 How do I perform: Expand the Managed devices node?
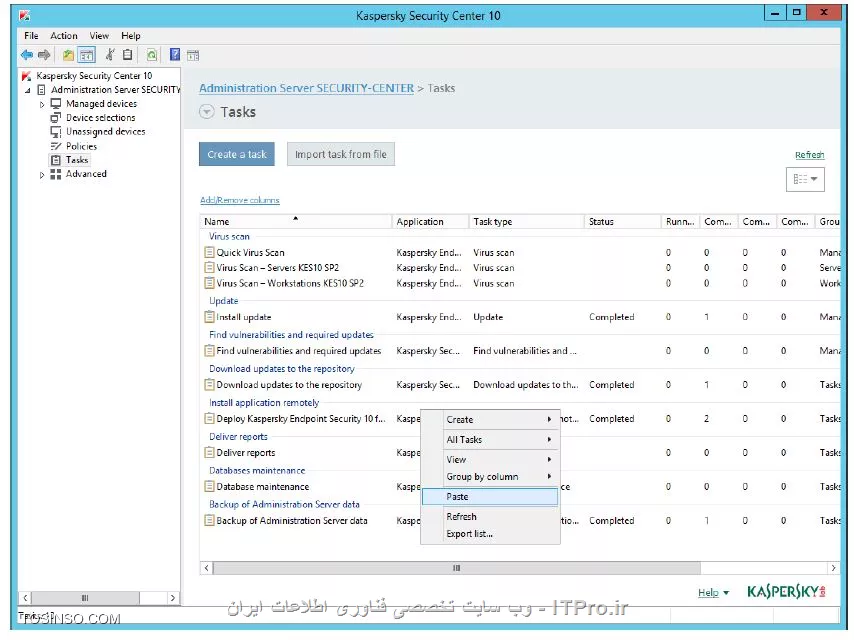42,104
